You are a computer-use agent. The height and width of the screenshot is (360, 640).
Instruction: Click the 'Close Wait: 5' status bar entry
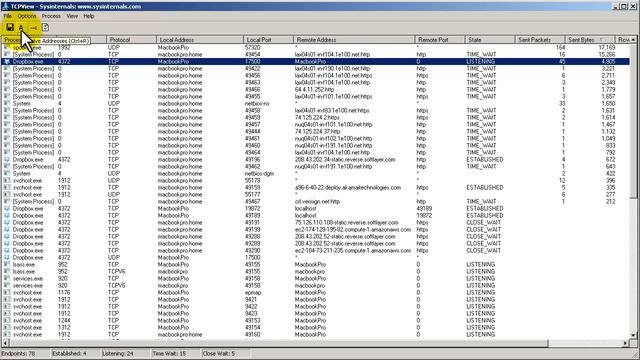219,353
